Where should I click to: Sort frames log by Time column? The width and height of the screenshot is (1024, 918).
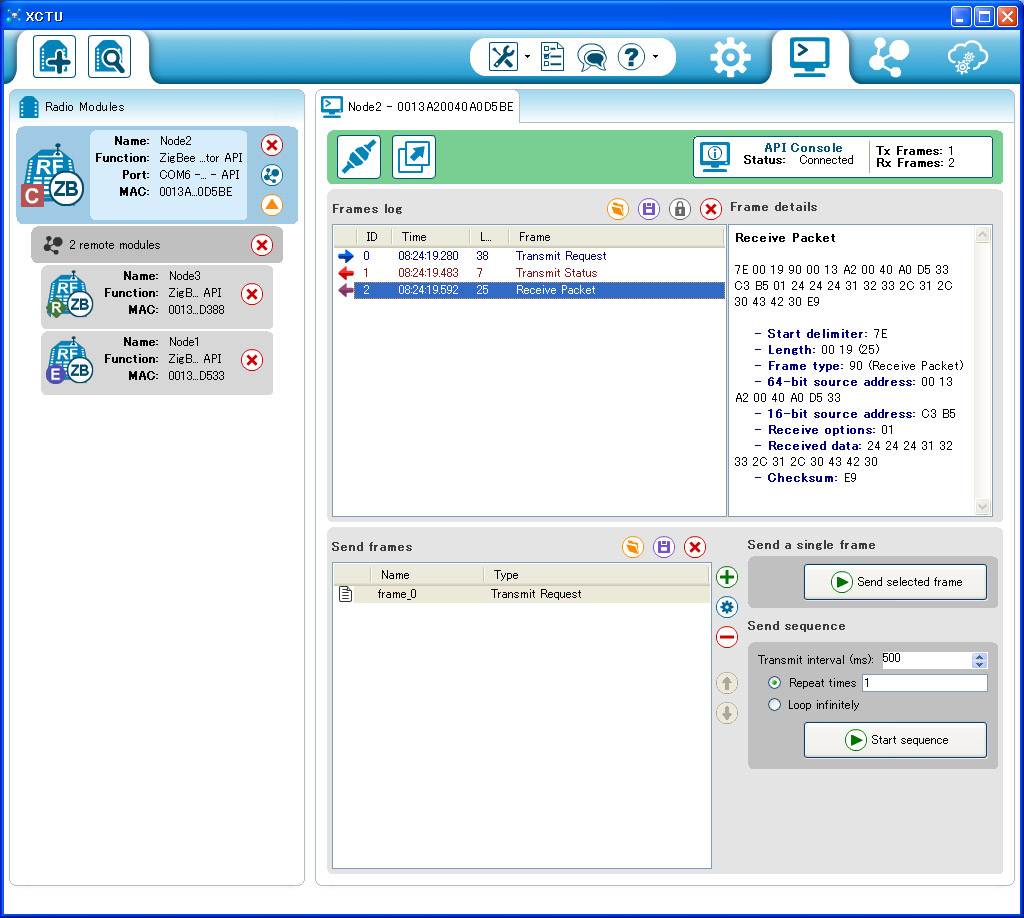pos(430,237)
